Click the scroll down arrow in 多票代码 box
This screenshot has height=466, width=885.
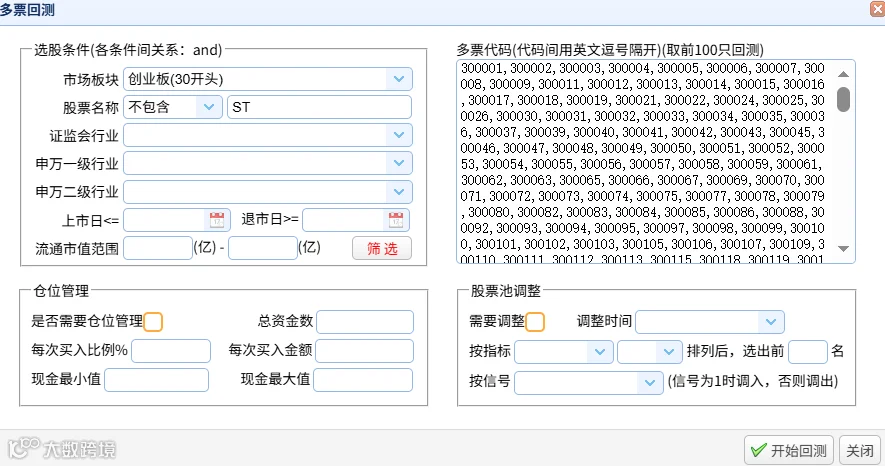pyautogui.click(x=843, y=249)
